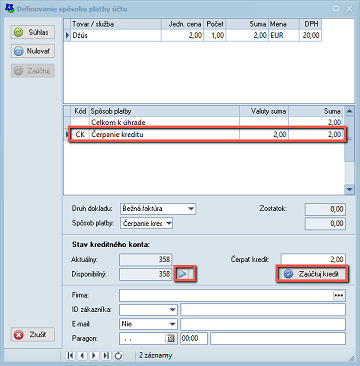Click the refresh records icon

tap(118, 356)
